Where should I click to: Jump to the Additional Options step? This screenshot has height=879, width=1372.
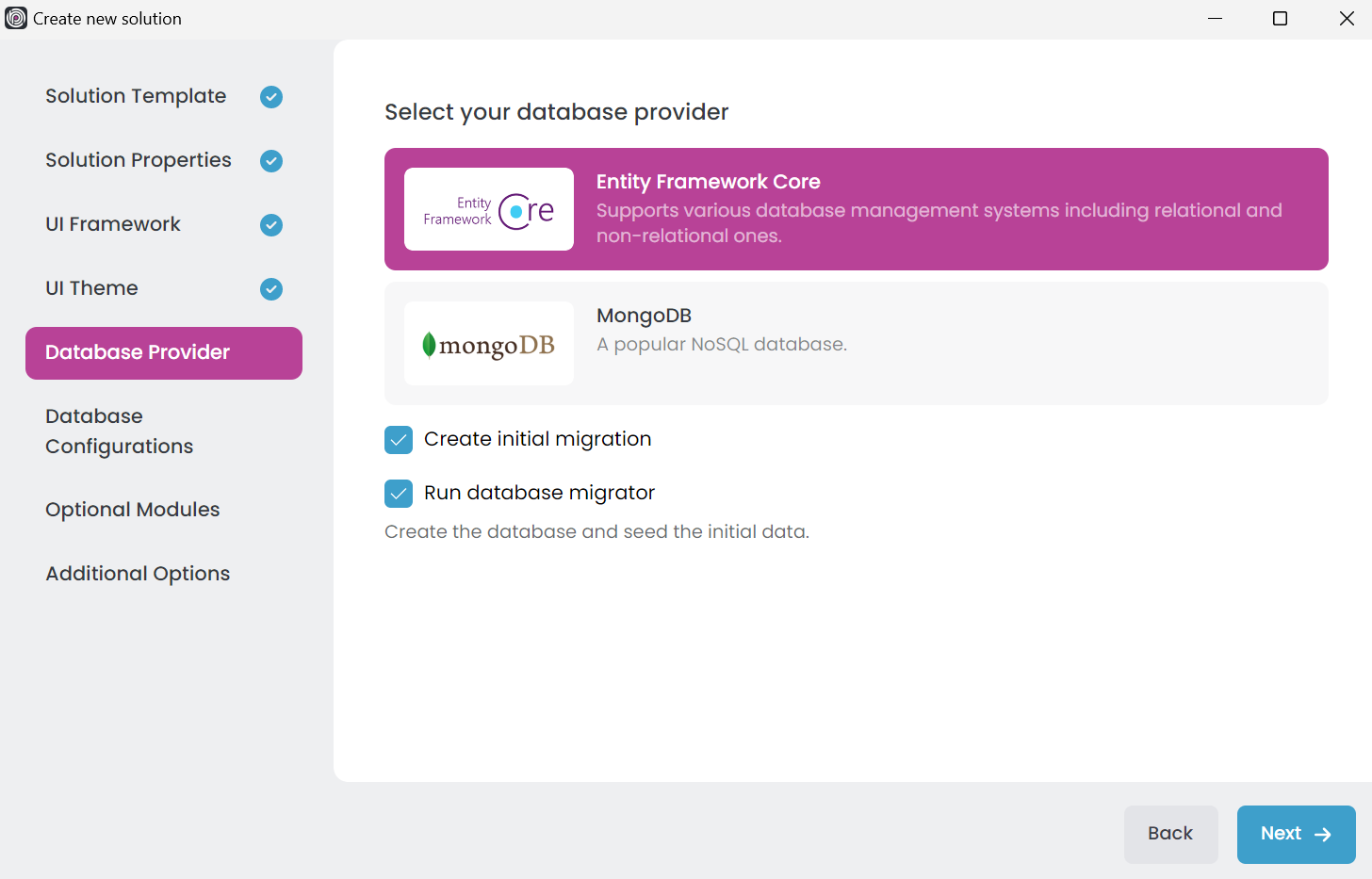[x=164, y=574]
